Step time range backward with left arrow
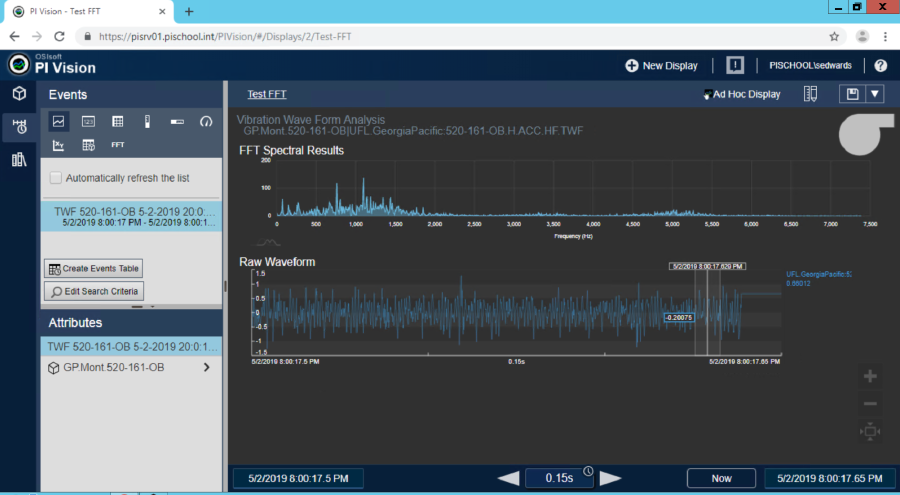 tap(508, 478)
